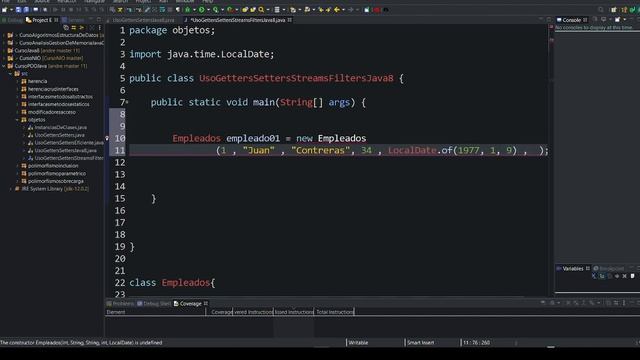Viewport: 640px width, 360px height.
Task: Switch to Java perspective icon at top right
Action: [624, 10]
